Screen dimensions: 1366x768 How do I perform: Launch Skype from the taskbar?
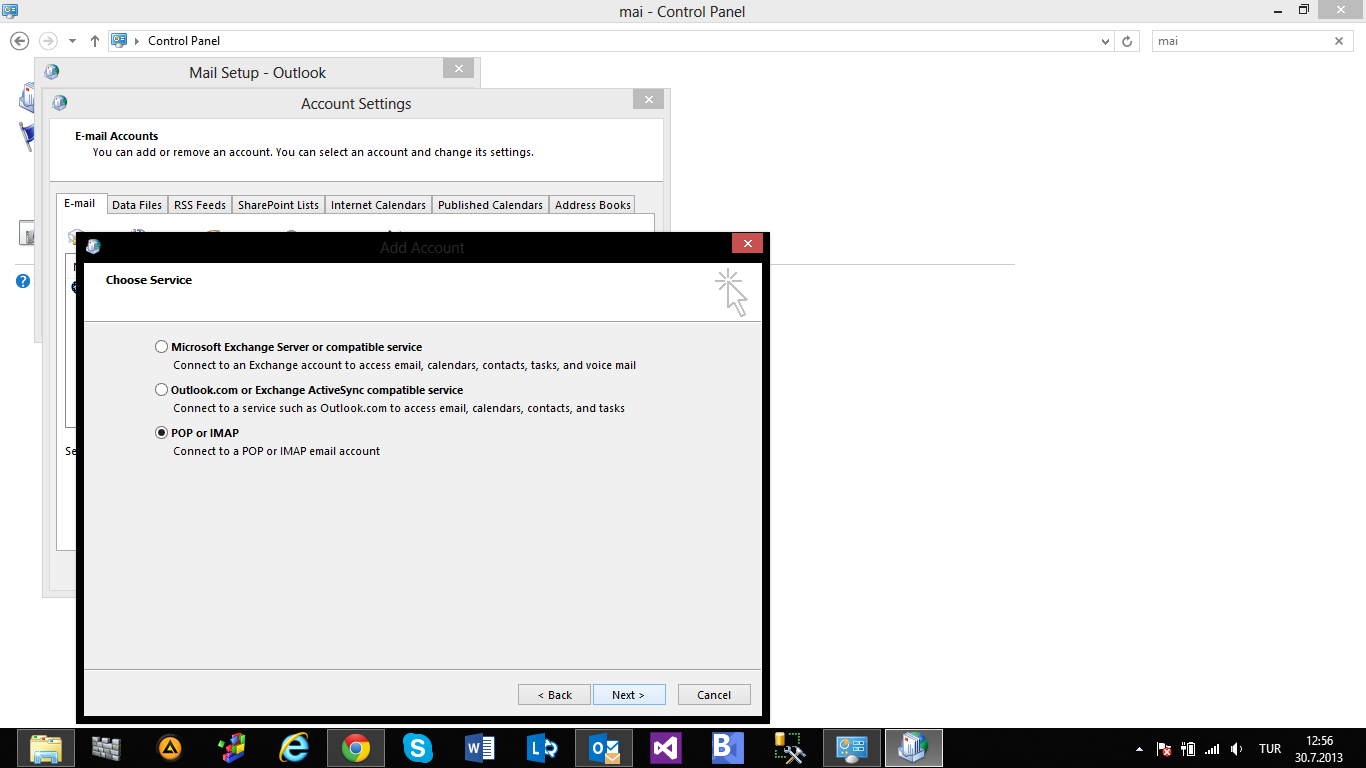(x=417, y=748)
